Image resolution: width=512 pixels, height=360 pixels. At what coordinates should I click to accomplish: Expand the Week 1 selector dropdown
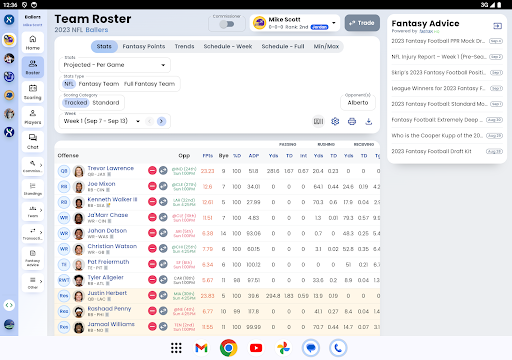pos(101,121)
